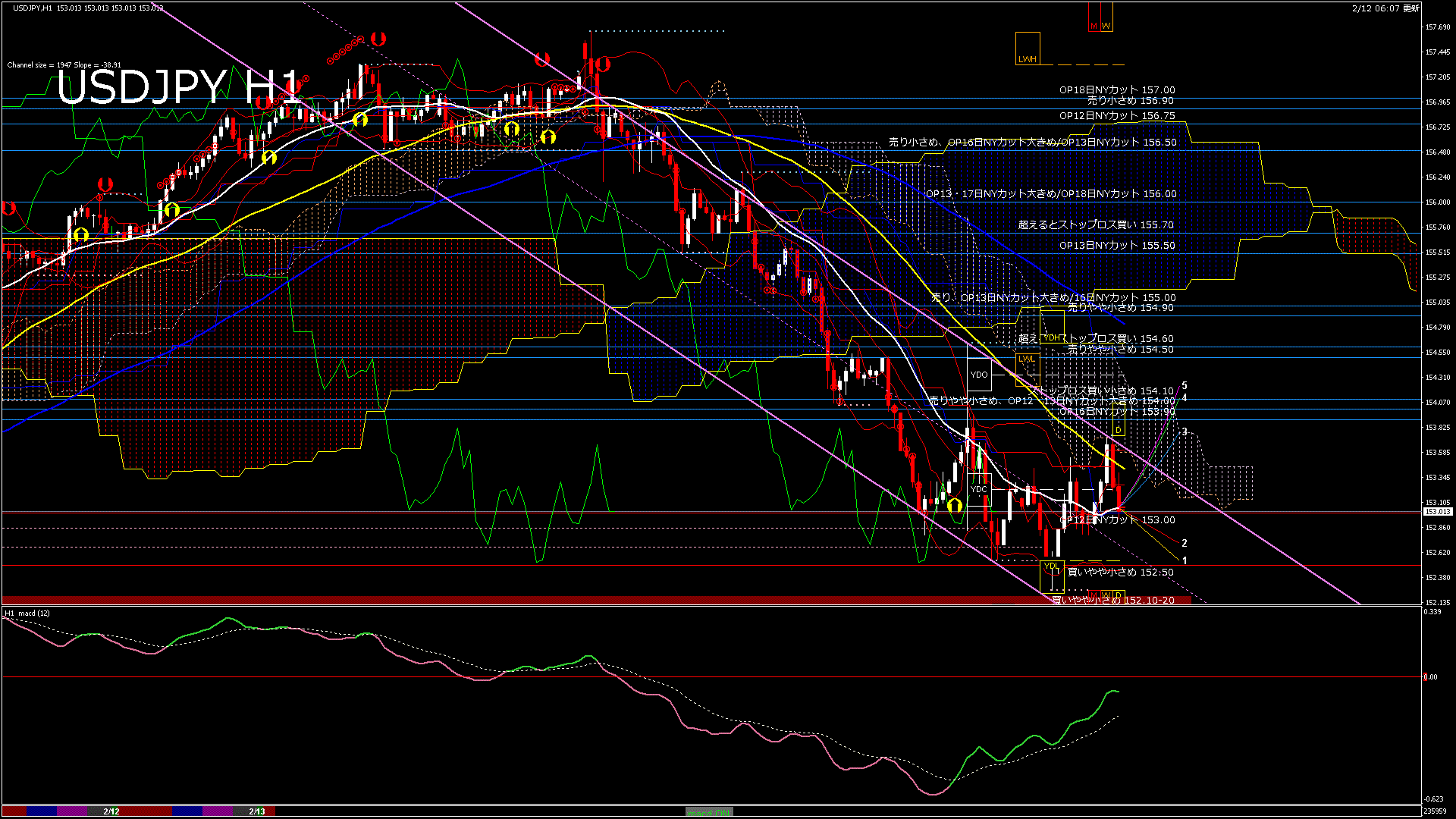Select the 買いやや小さめ 152.50 label
The height and width of the screenshot is (819, 1456).
1120,572
